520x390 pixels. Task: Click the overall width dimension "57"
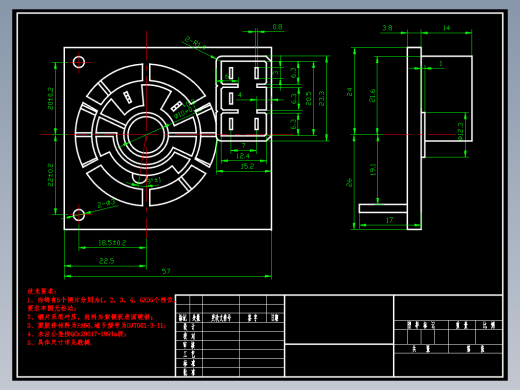tap(166, 271)
